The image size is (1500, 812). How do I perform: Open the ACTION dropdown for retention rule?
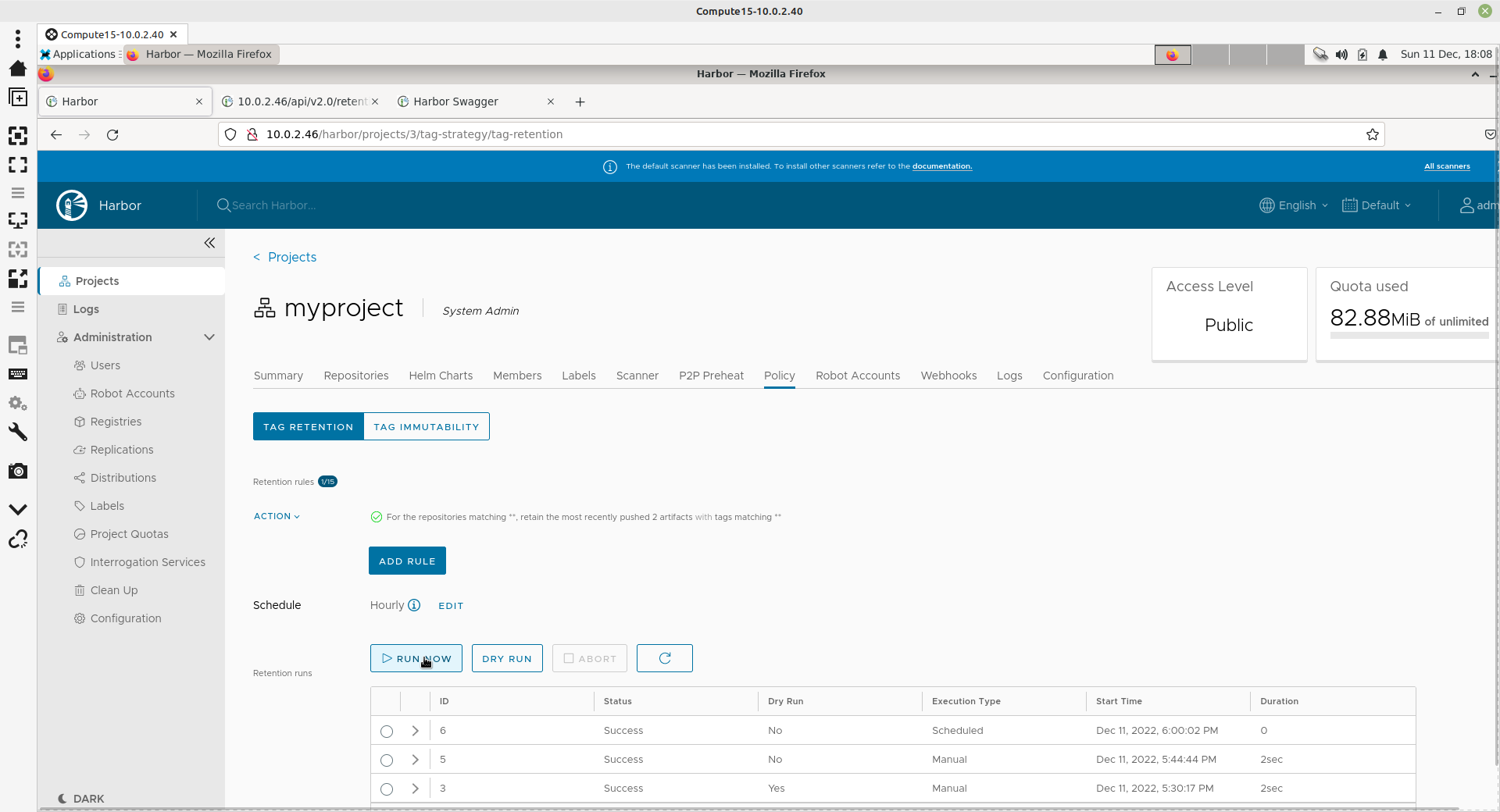pos(277,516)
